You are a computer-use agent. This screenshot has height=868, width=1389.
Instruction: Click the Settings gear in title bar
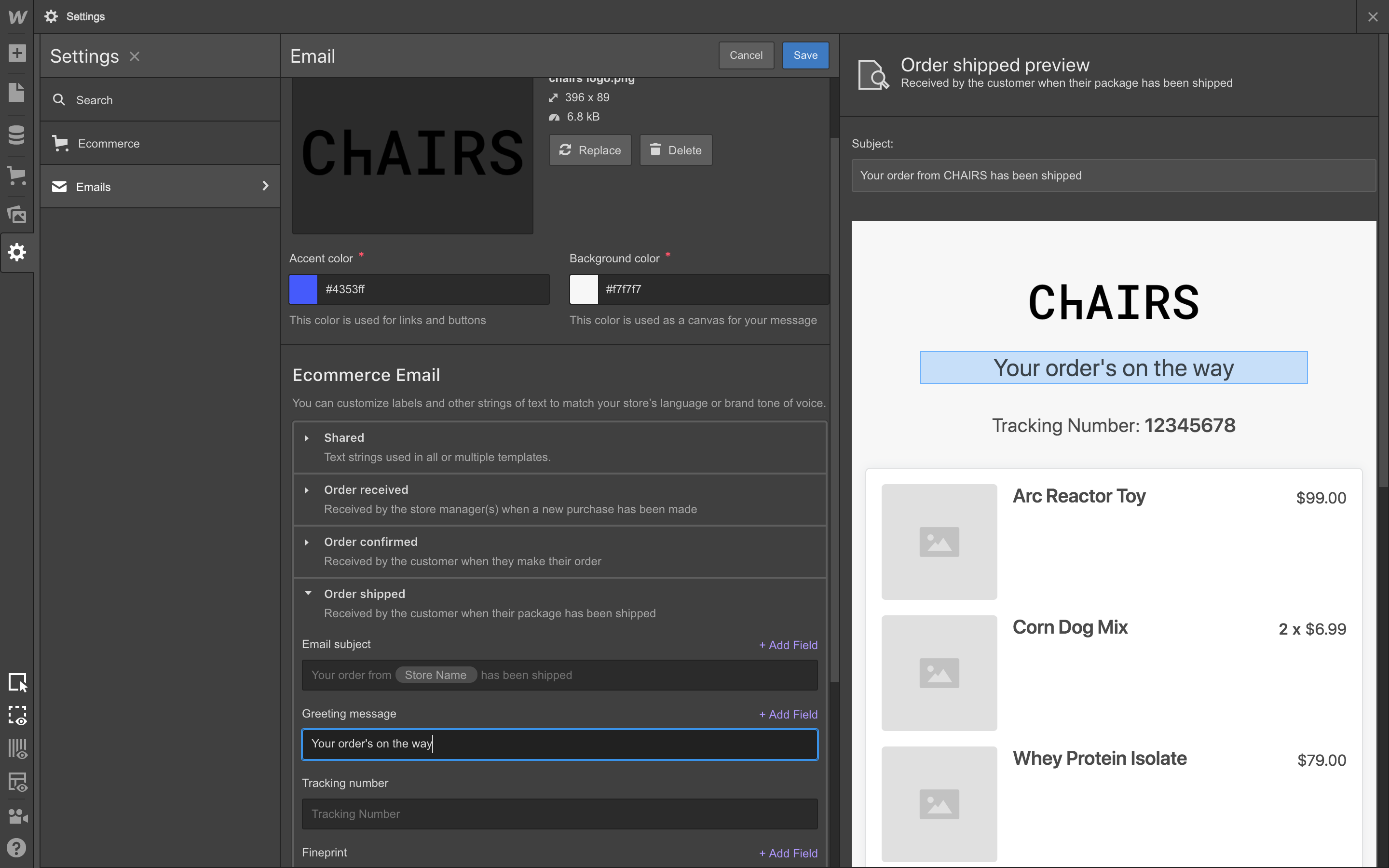pyautogui.click(x=51, y=17)
